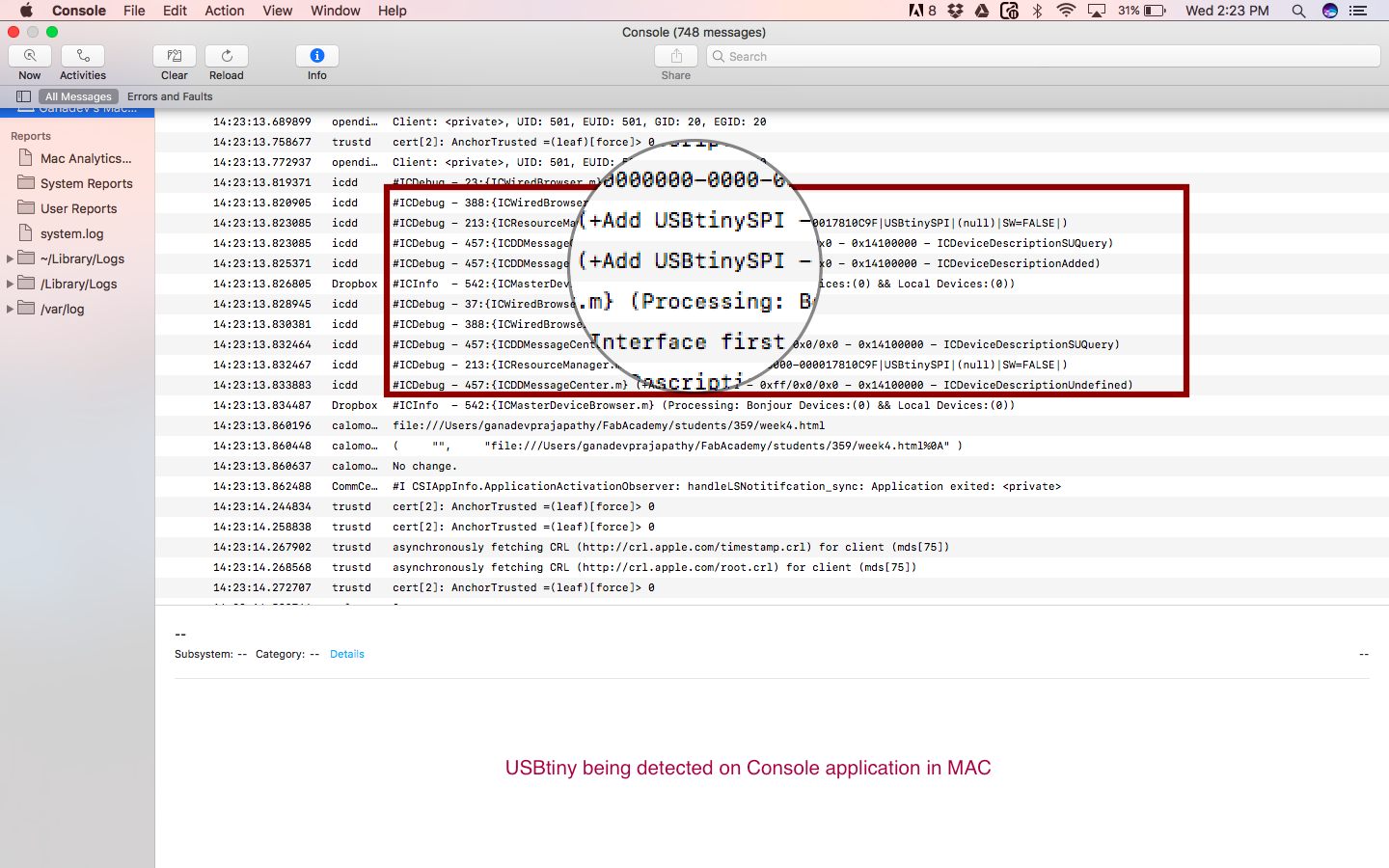Open the Help menu

(392, 11)
